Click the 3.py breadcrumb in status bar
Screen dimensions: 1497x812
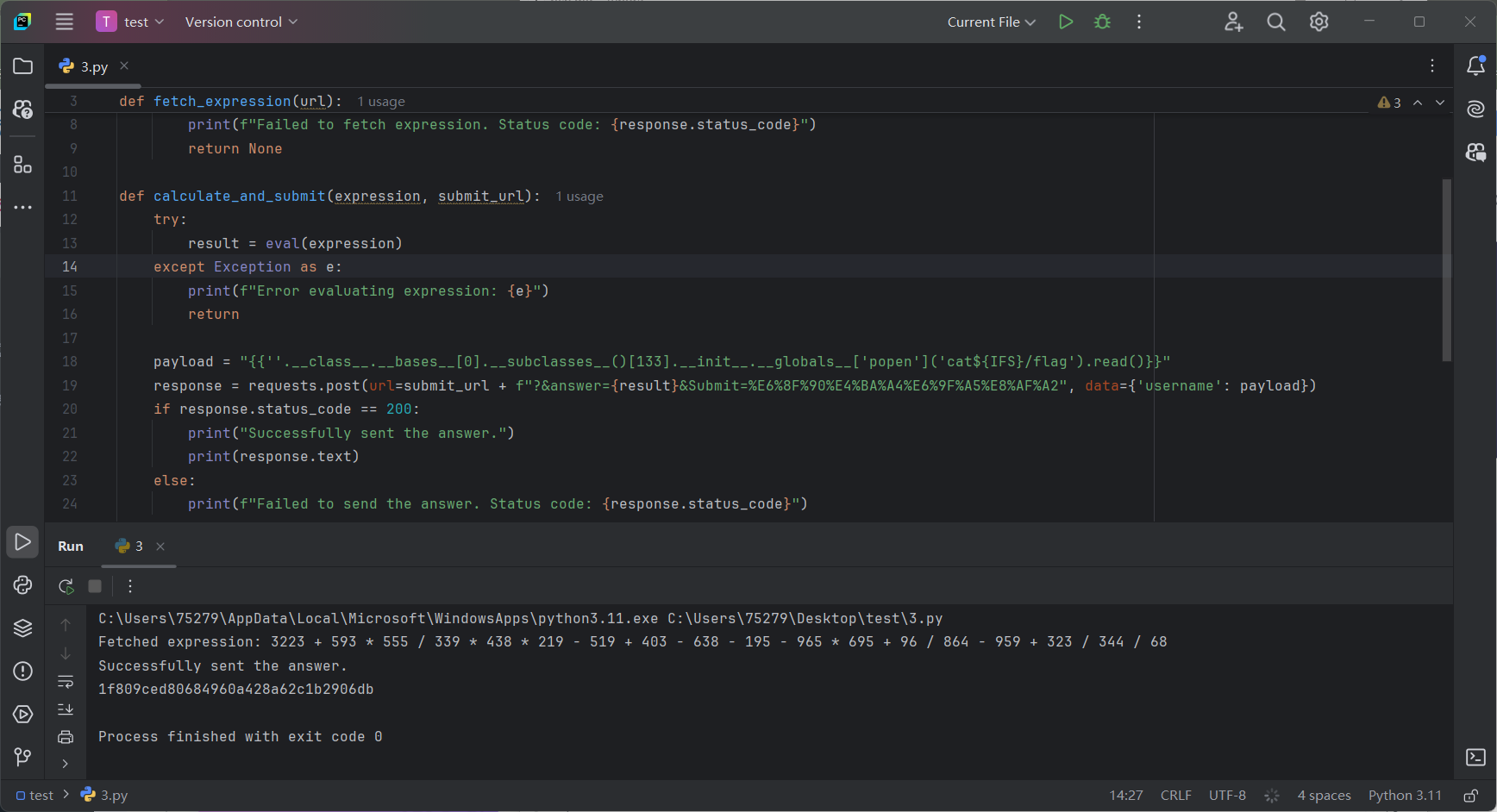pyautogui.click(x=104, y=796)
